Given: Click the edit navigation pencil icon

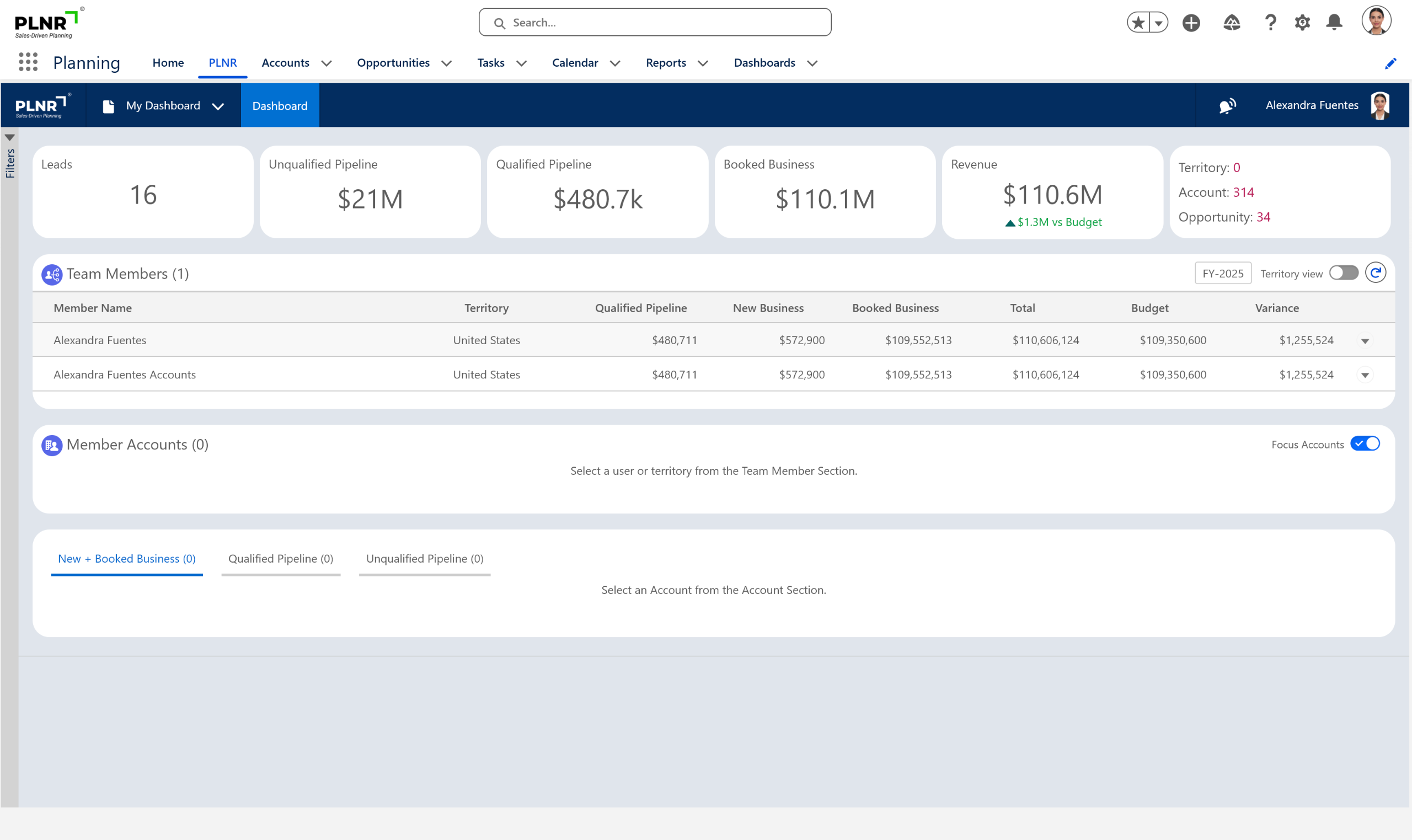Looking at the screenshot, I should coord(1390,63).
